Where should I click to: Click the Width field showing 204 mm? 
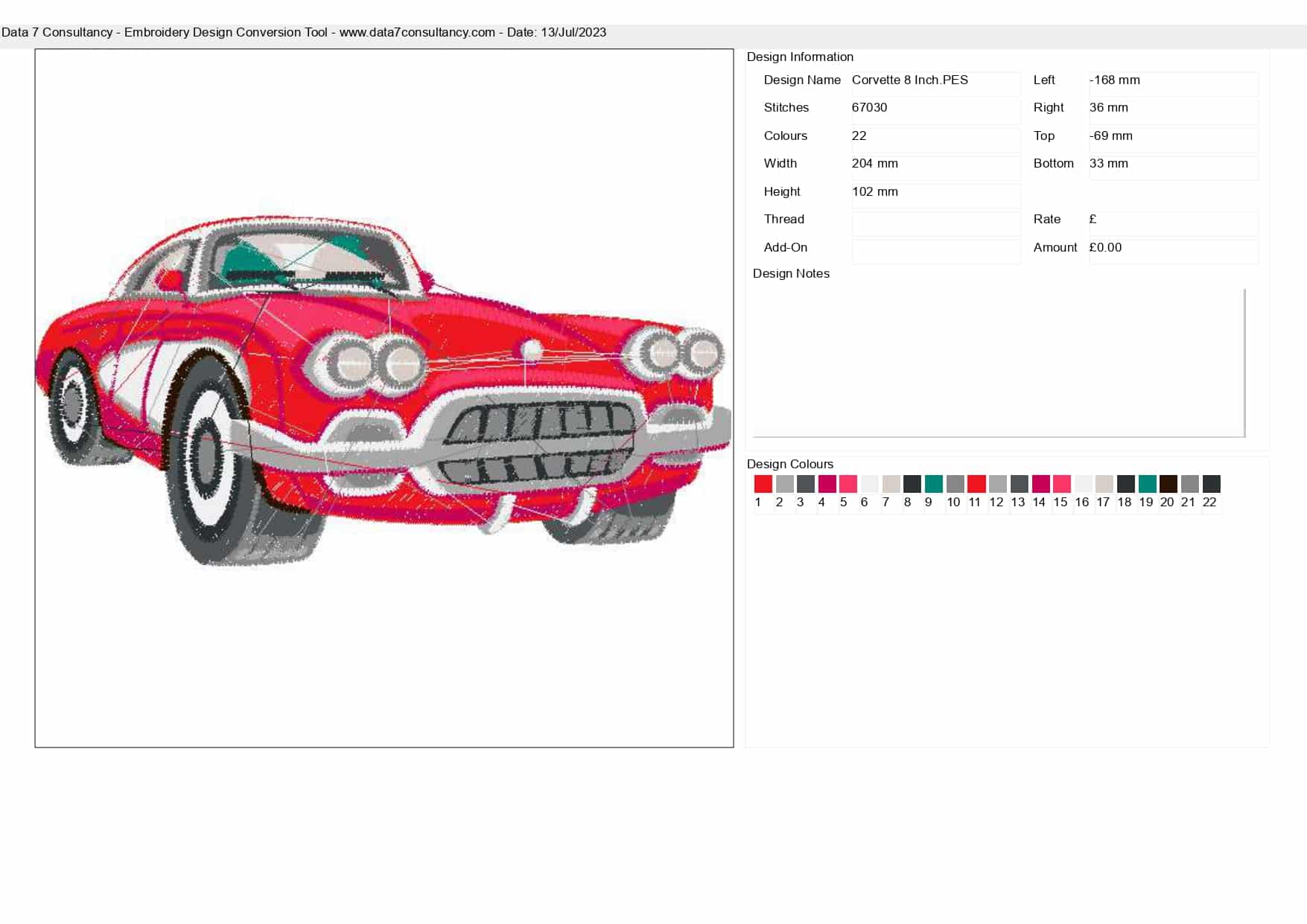coord(936,168)
